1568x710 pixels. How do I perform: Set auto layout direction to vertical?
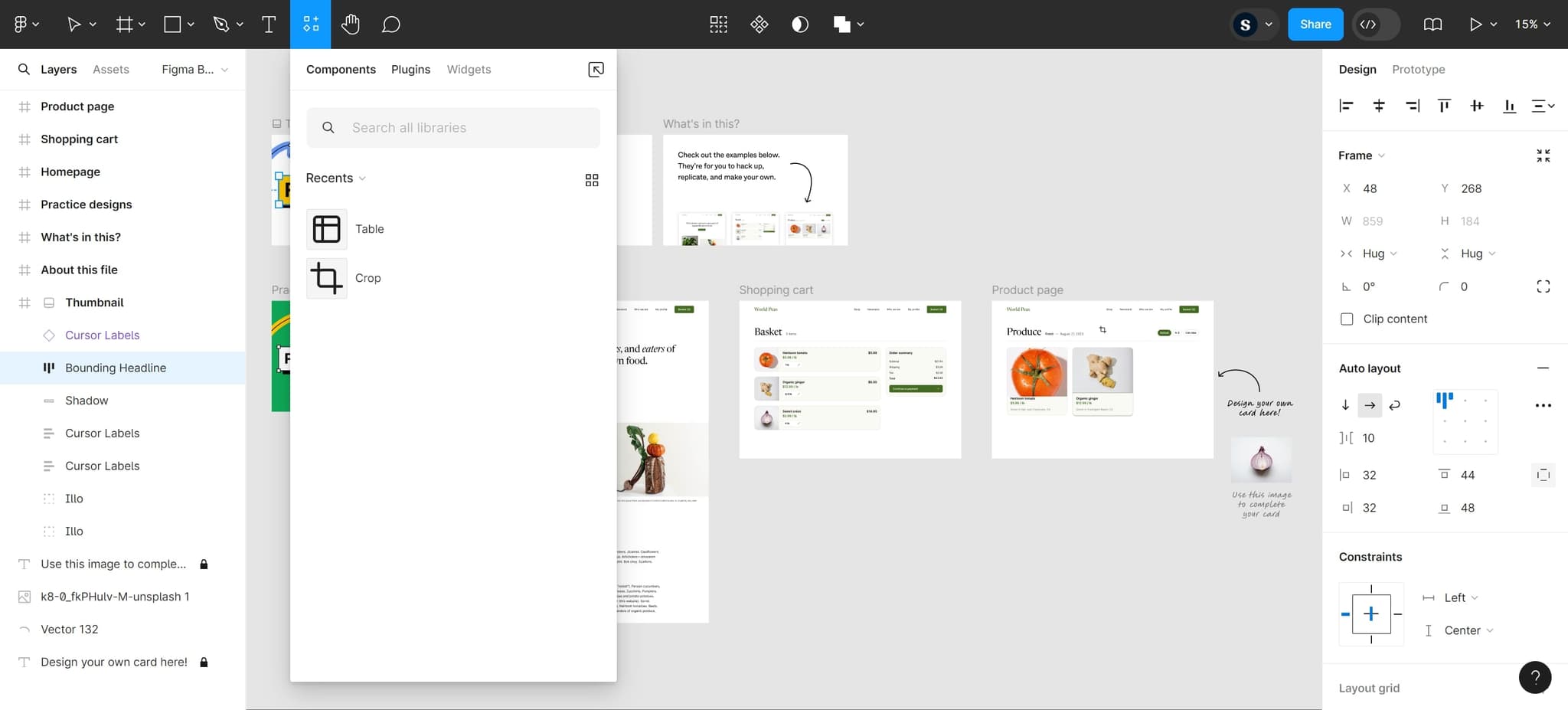pyautogui.click(x=1345, y=405)
